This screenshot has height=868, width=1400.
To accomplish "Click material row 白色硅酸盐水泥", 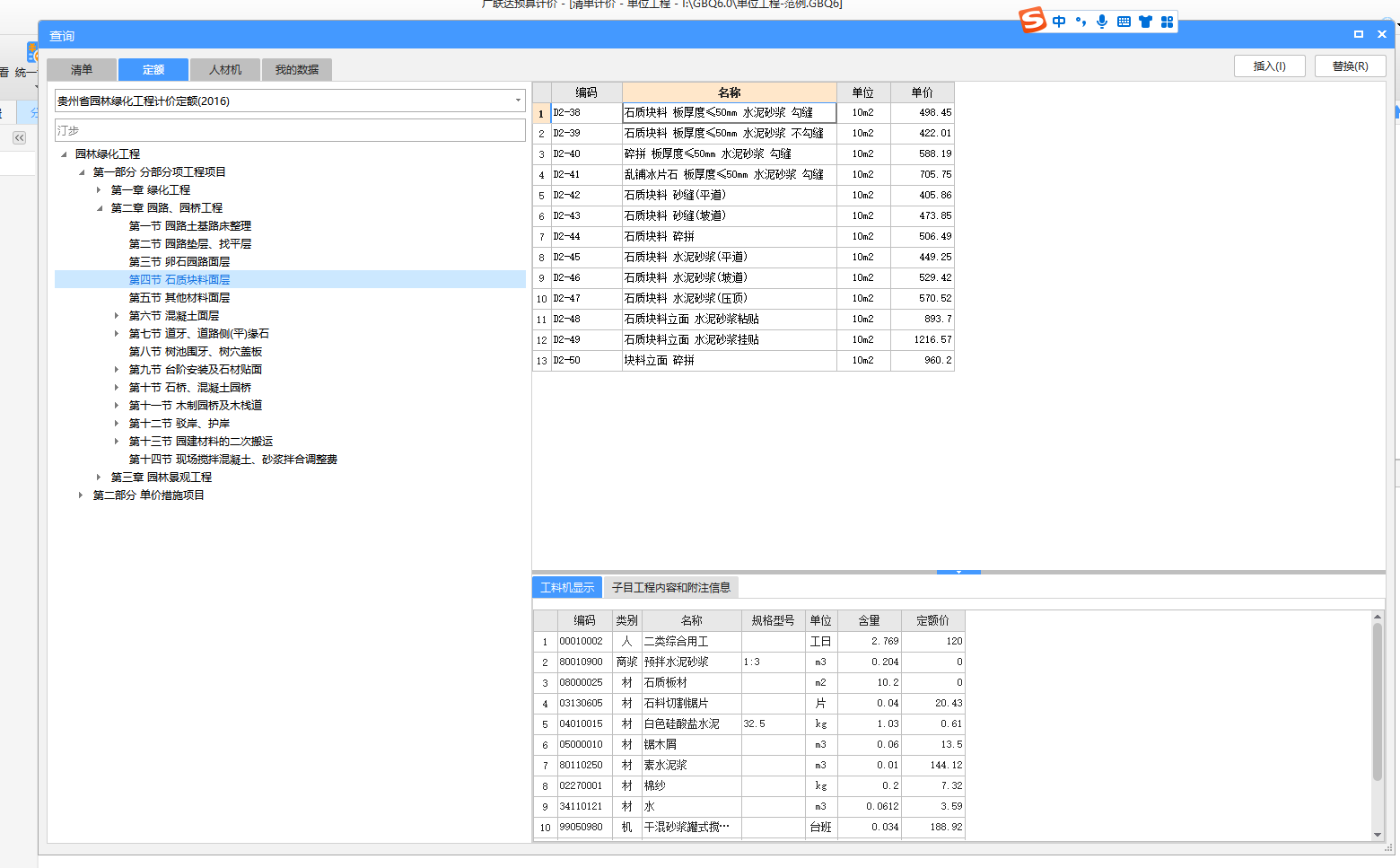I will coord(749,723).
